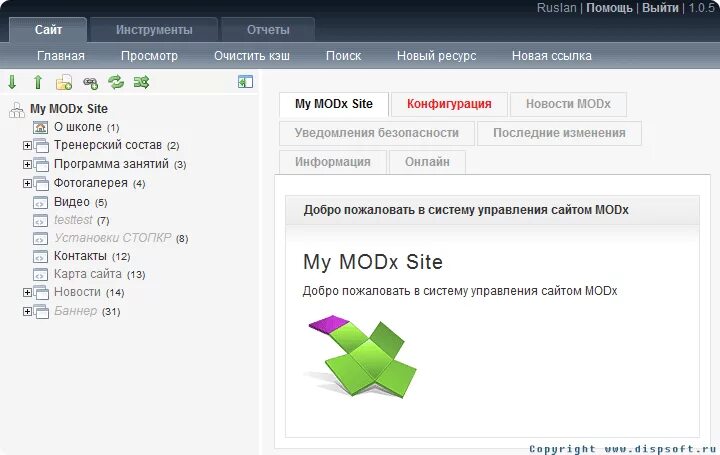Select Установки СТОПКР (8) in the tree
The width and height of the screenshot is (720, 455).
tap(121, 238)
